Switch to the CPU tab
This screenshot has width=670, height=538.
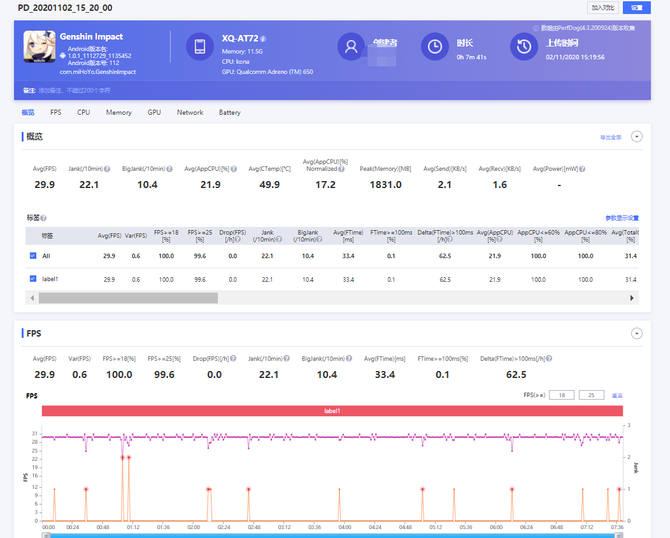click(x=83, y=112)
